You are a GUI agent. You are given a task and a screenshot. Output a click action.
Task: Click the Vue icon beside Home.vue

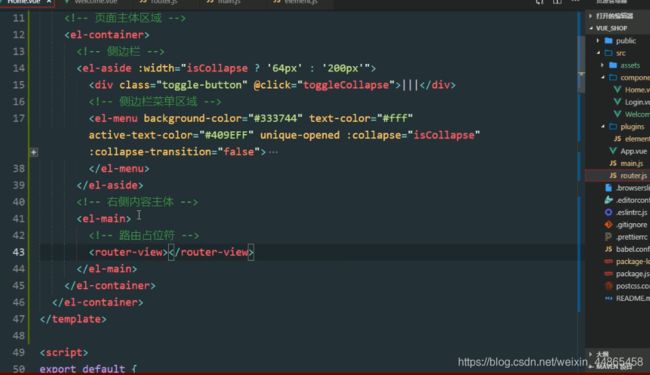pyautogui.click(x=617, y=90)
